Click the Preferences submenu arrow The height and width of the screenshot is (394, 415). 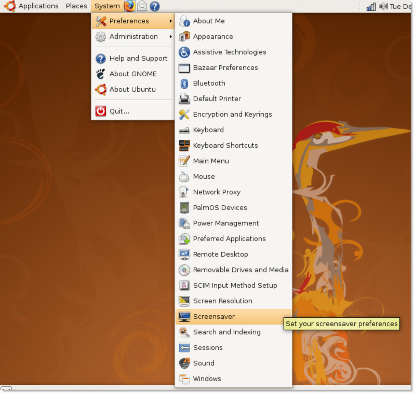[171, 21]
